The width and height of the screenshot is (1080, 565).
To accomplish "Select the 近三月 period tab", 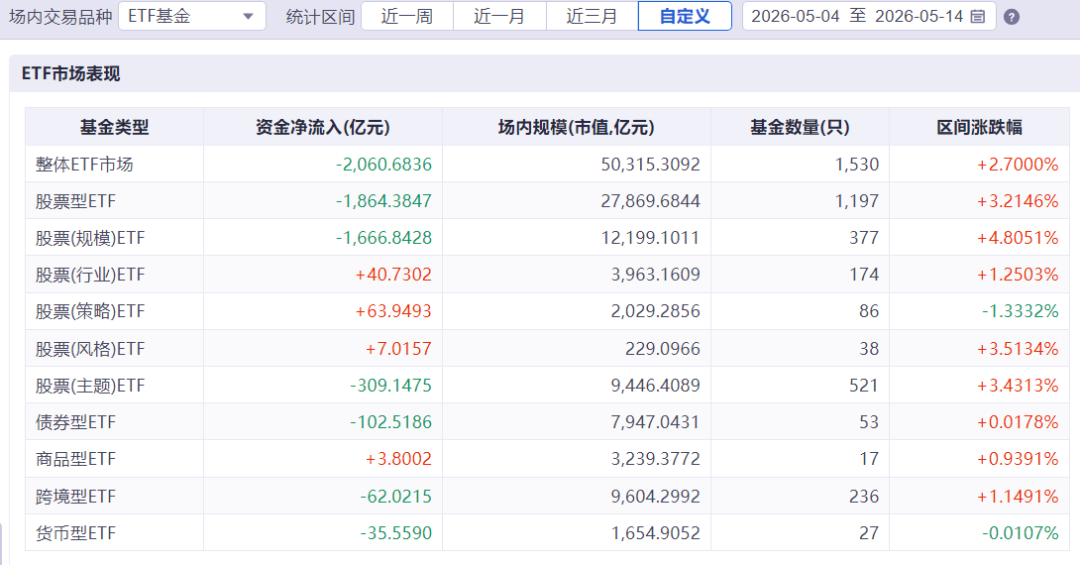I will click(592, 16).
